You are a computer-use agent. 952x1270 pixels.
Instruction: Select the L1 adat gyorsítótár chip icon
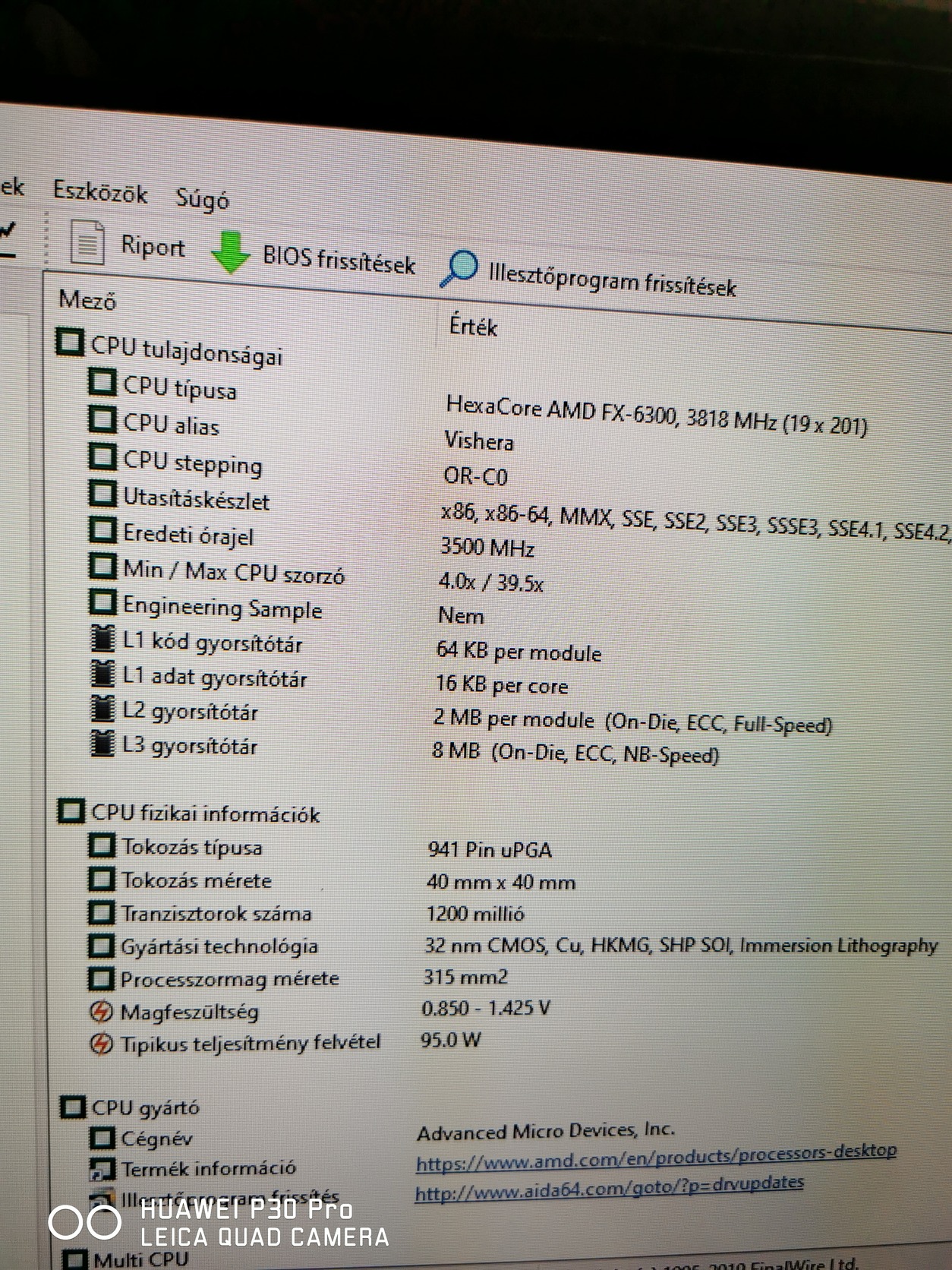[102, 673]
